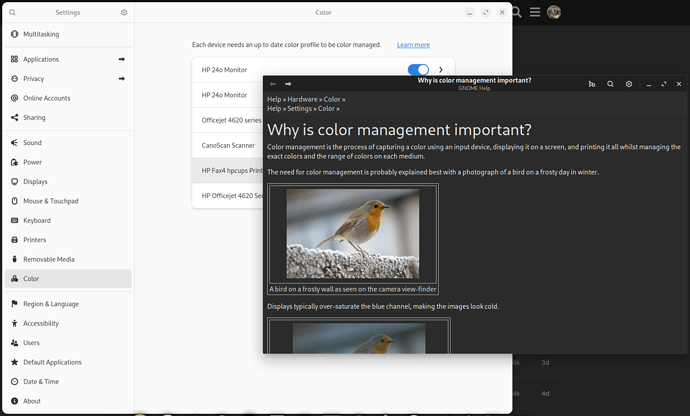Toggle color management for first HP 24o Monitor
The height and width of the screenshot is (416, 690).
click(x=418, y=70)
